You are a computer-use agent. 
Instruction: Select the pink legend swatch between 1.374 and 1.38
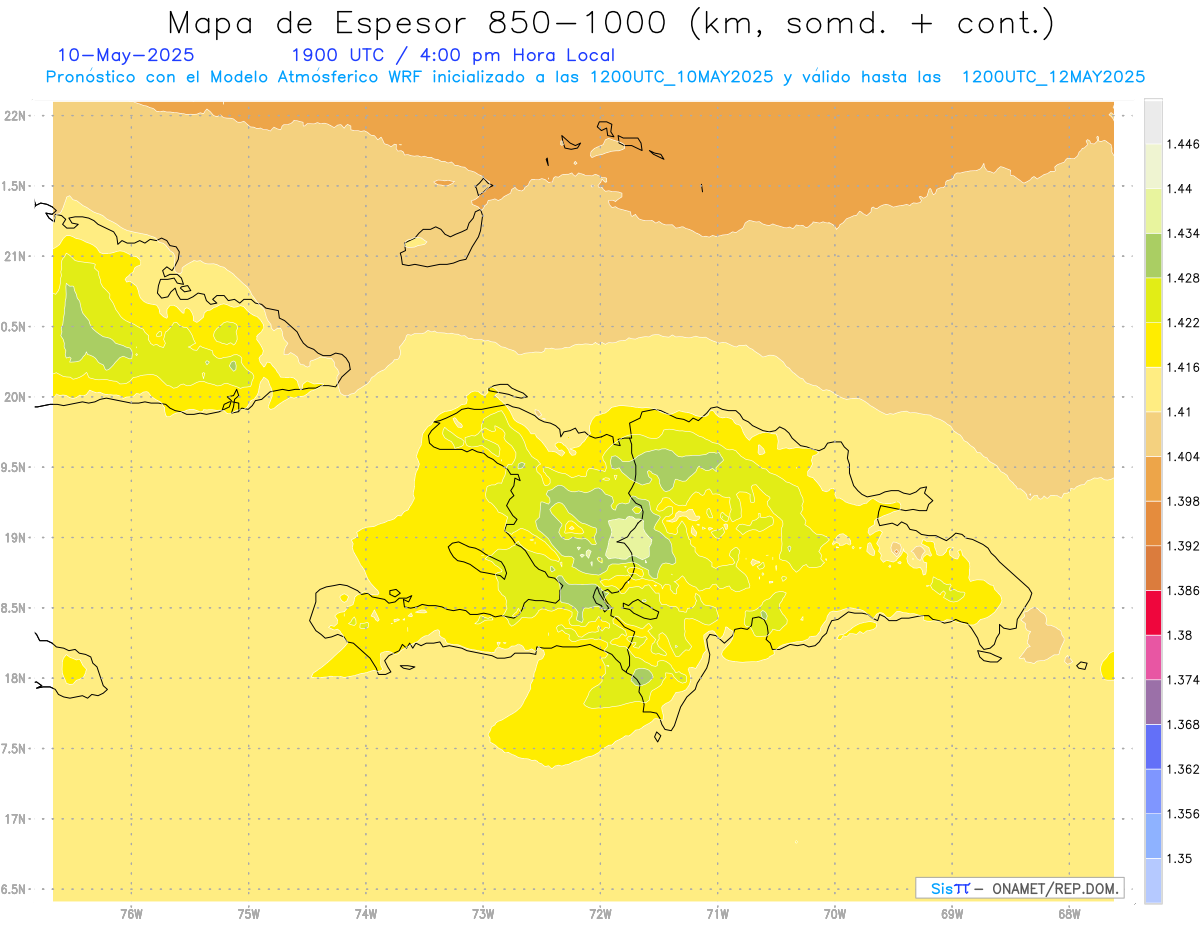click(1153, 657)
